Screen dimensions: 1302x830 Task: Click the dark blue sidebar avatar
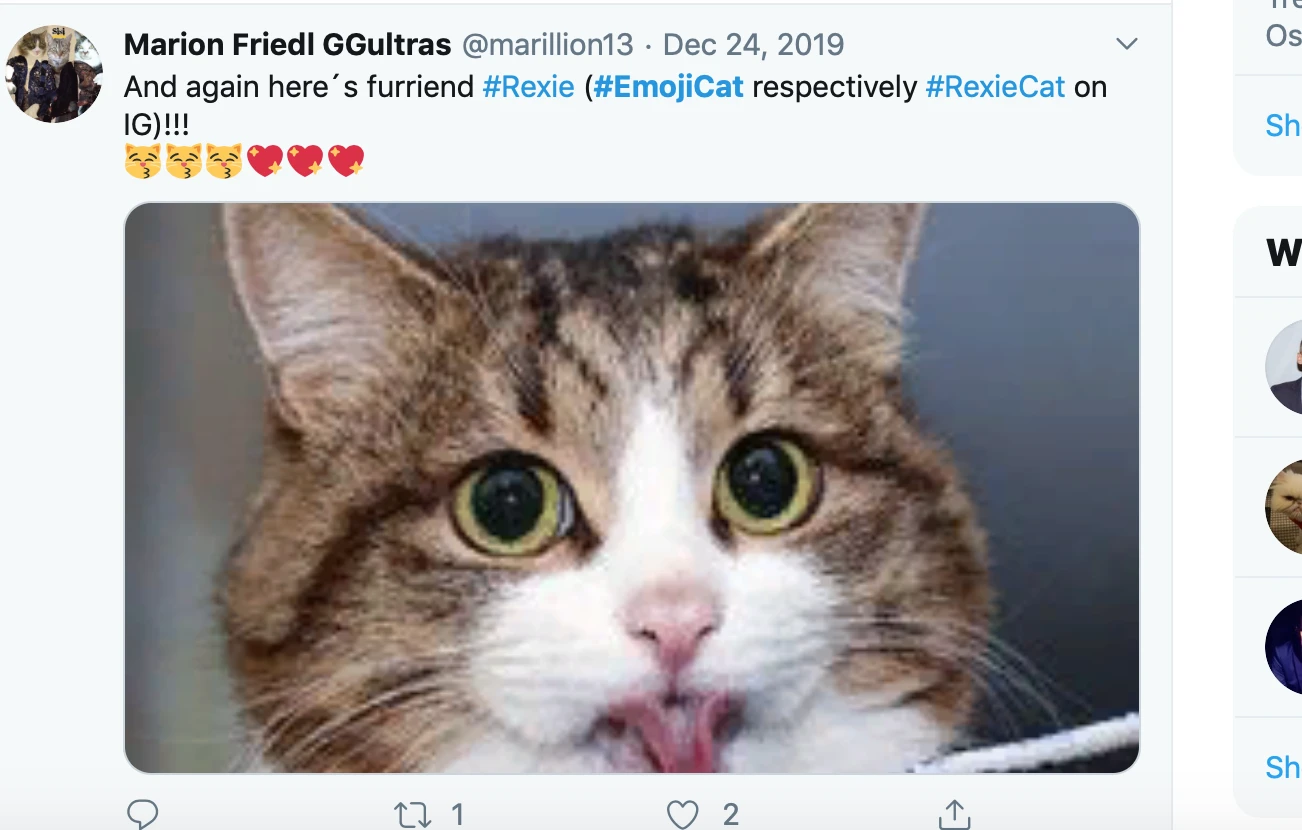click(x=1287, y=646)
